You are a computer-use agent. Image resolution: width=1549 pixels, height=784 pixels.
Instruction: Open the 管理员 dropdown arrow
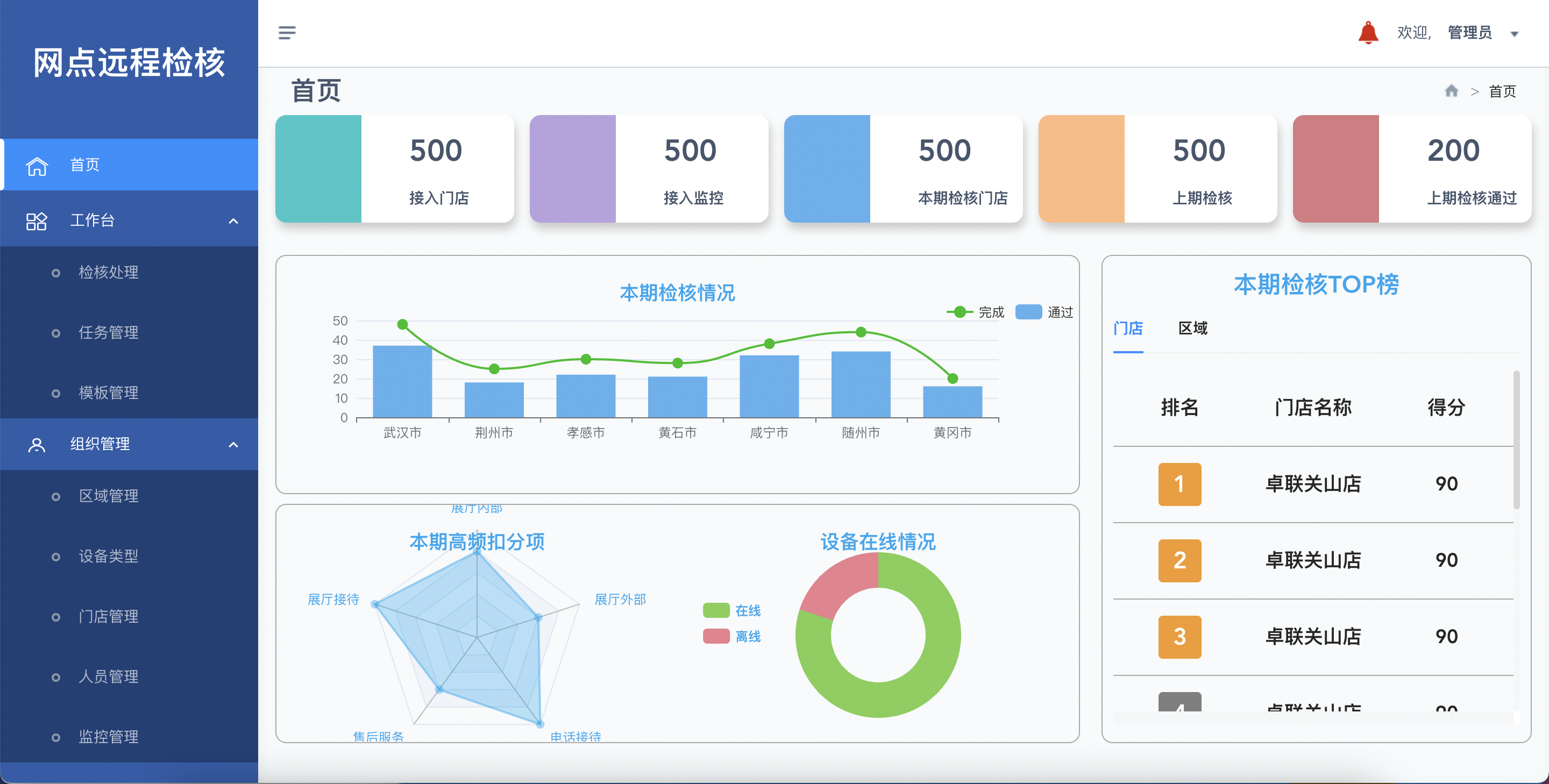(x=1514, y=34)
